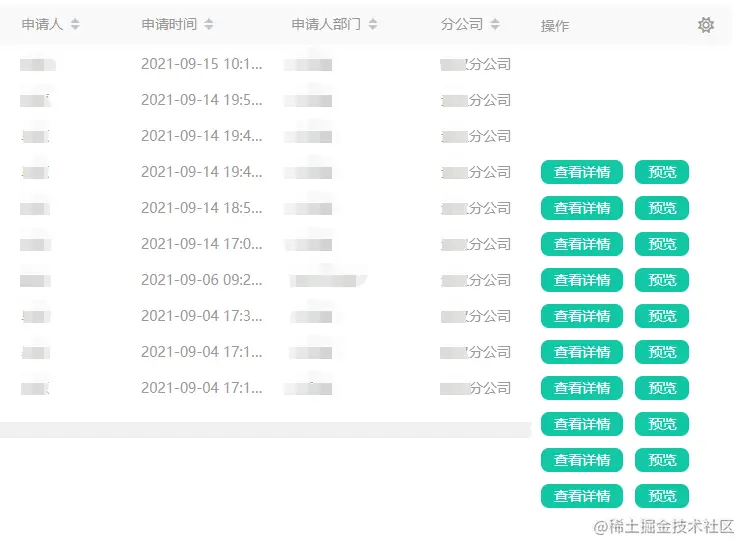Sort the table by 分公司 arrows
The image size is (751, 552).
point(495,24)
